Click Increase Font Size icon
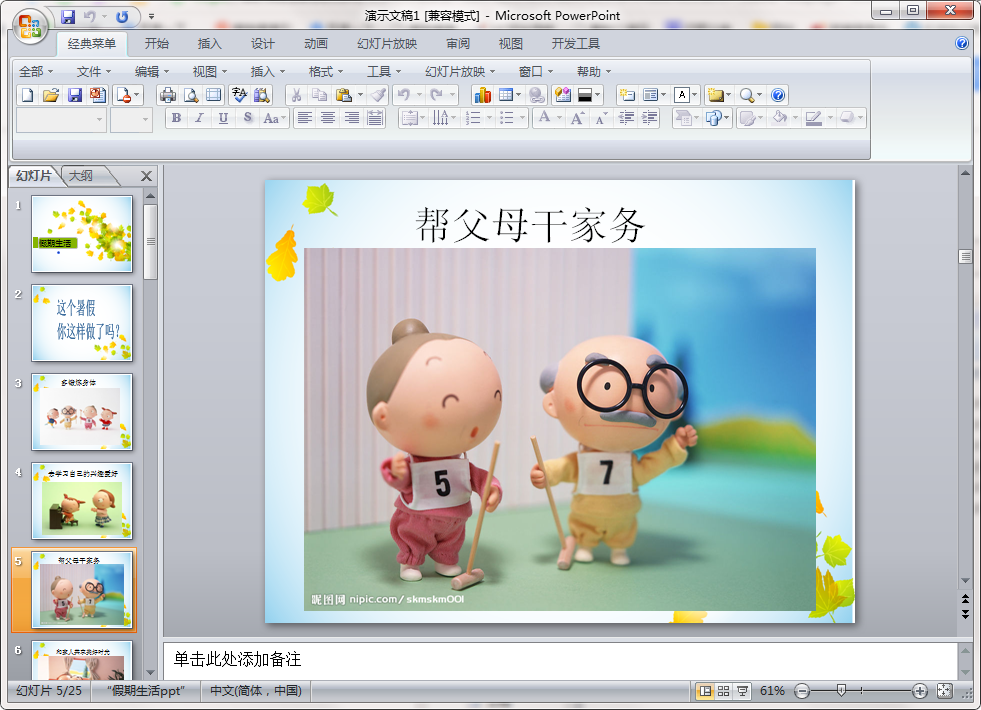The height and width of the screenshot is (710, 981). pos(577,118)
